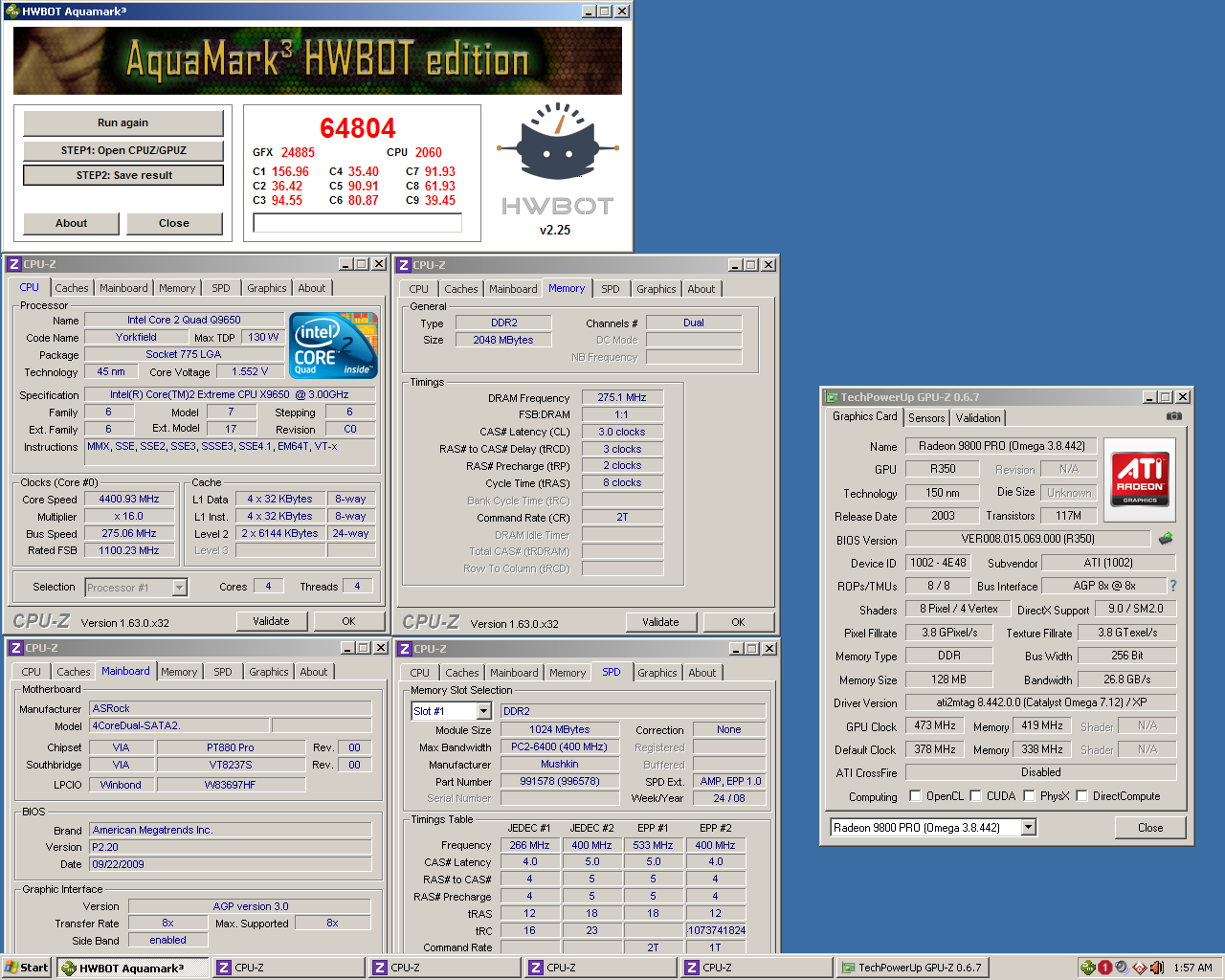1225x980 pixels.
Task: Take a GPU-Z screenshot with the camera icon
Action: pos(1174,416)
